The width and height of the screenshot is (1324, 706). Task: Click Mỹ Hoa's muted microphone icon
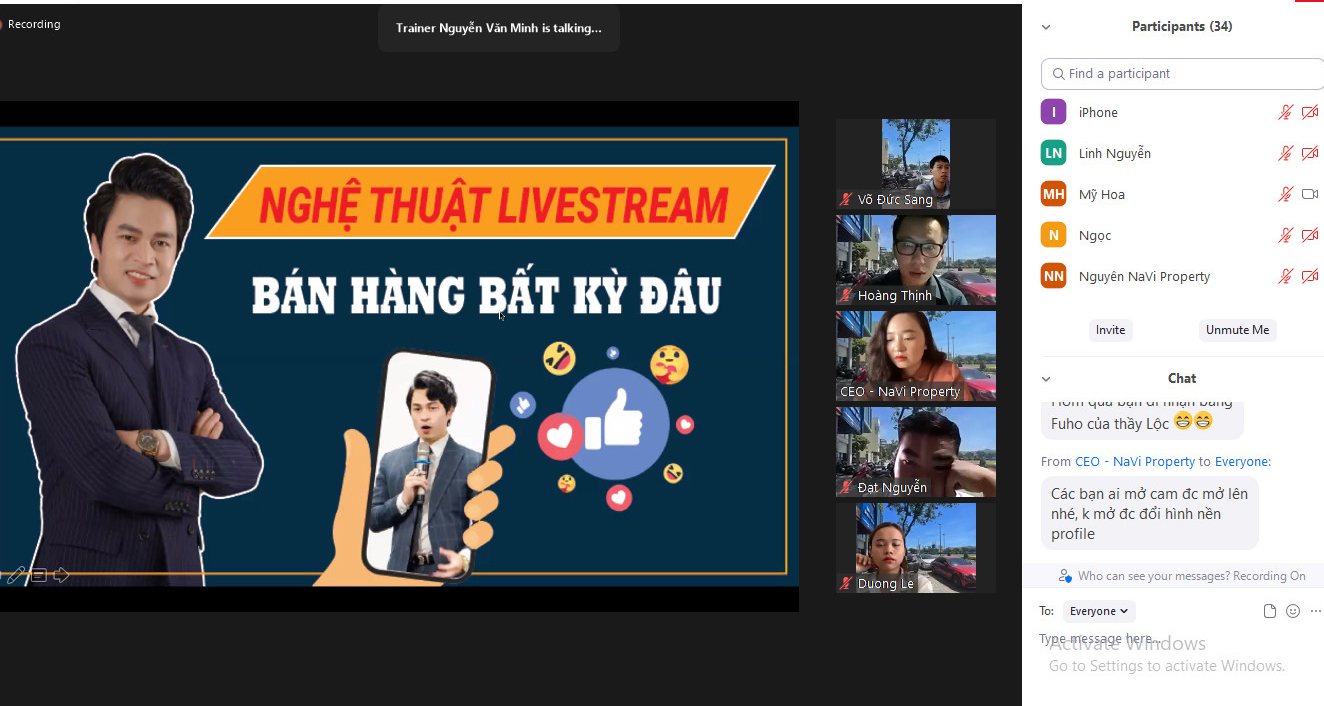pyautogui.click(x=1286, y=194)
